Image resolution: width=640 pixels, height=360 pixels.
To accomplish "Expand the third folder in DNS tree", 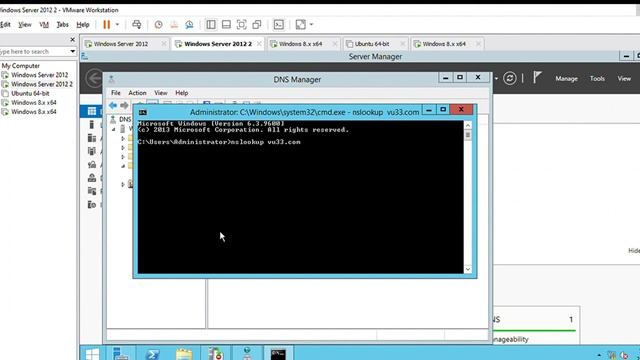I will (x=123, y=157).
